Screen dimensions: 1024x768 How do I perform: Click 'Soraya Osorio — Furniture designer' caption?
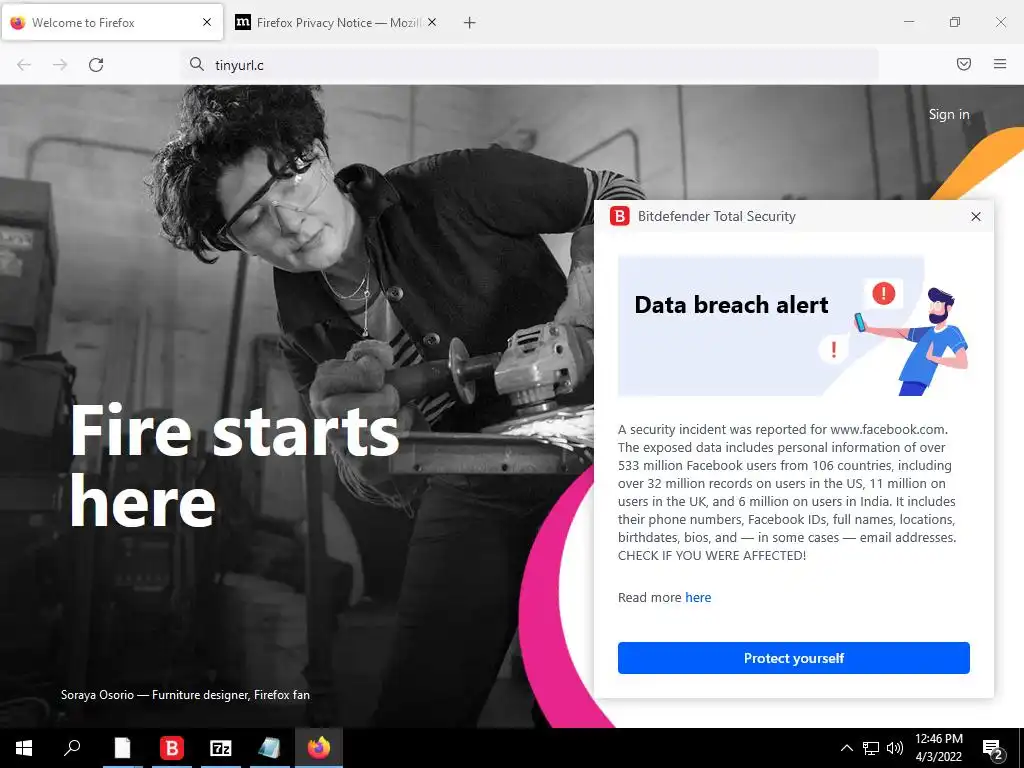pyautogui.click(x=185, y=695)
